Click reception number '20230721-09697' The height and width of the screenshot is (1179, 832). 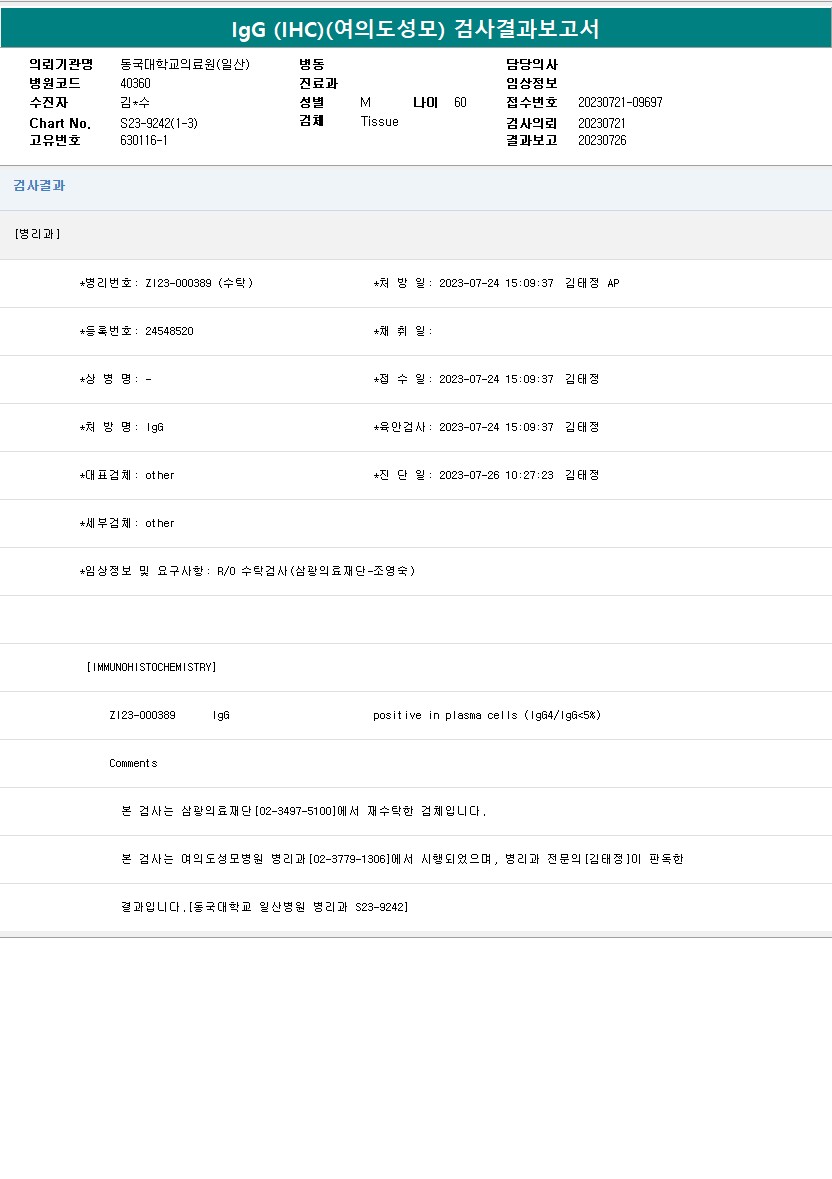pyautogui.click(x=620, y=102)
